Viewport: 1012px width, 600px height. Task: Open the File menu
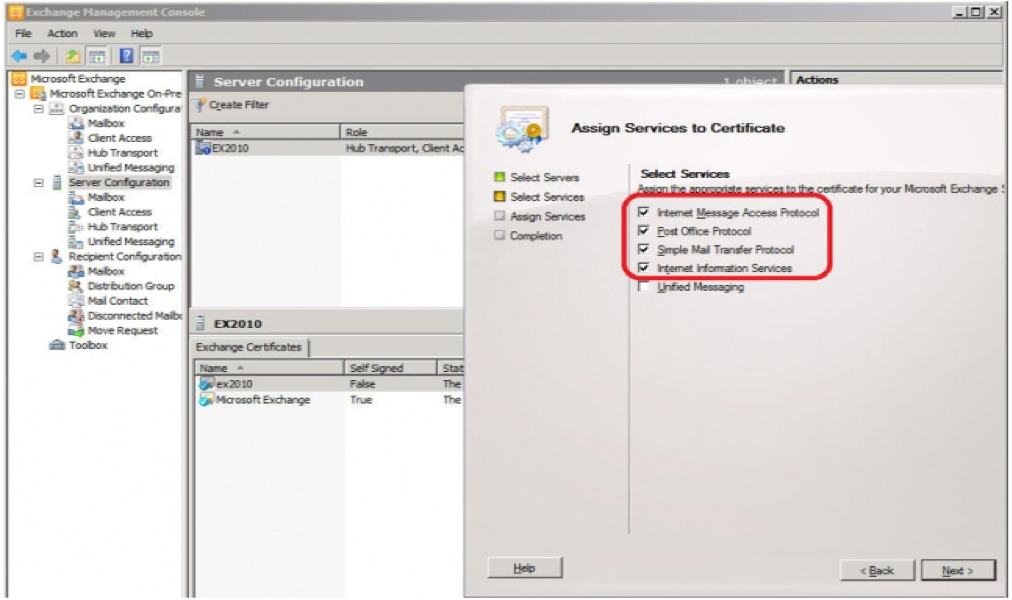click(x=23, y=34)
